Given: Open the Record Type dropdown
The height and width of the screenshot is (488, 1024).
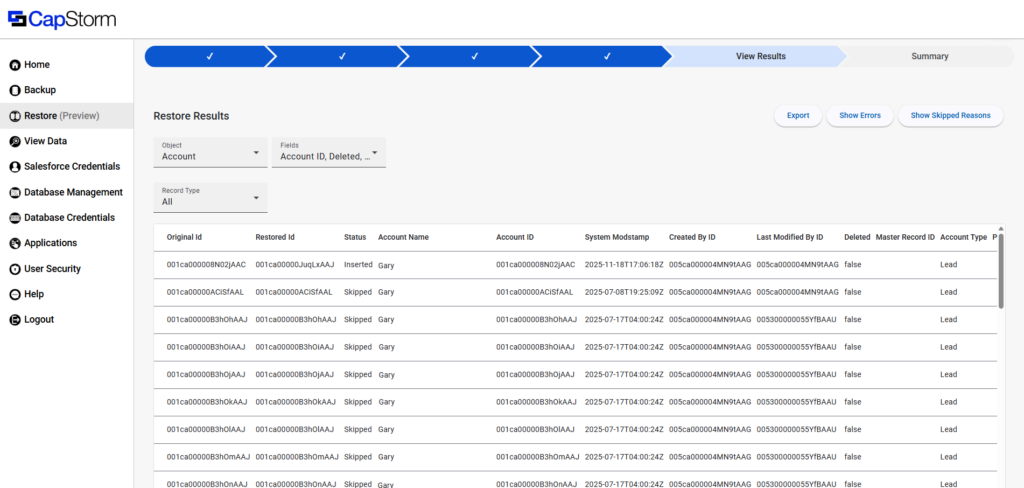Looking at the screenshot, I should pos(210,197).
